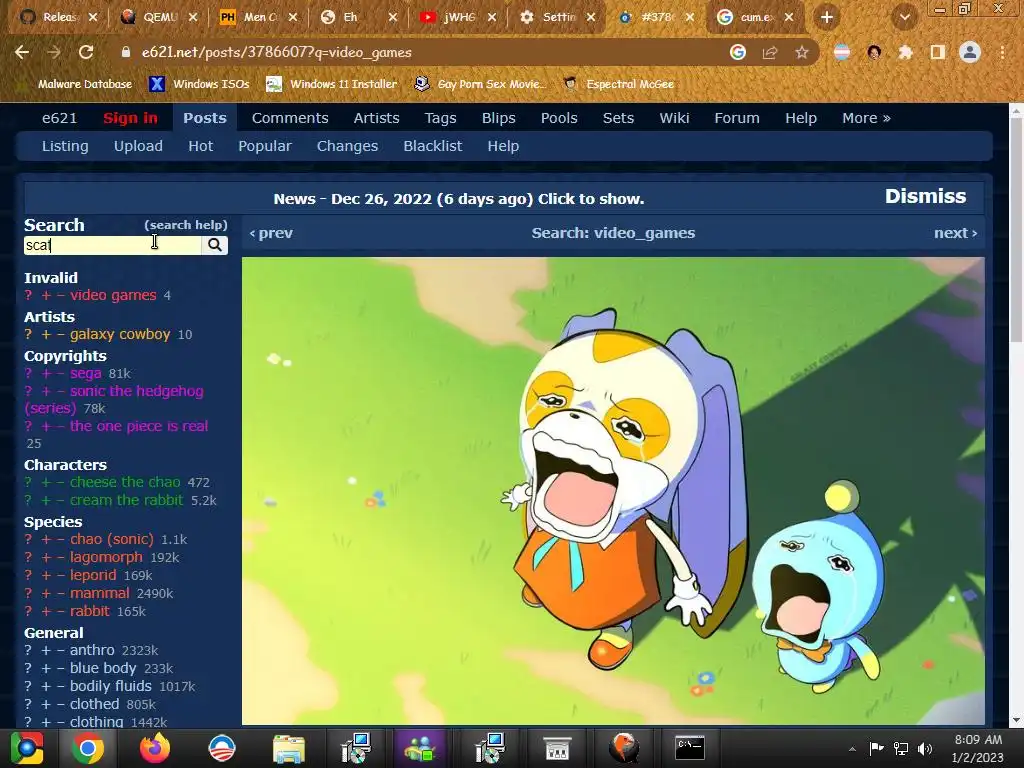Screen dimensions: 1024x768
Task: Click the plus next to anthro
Action: point(46,650)
